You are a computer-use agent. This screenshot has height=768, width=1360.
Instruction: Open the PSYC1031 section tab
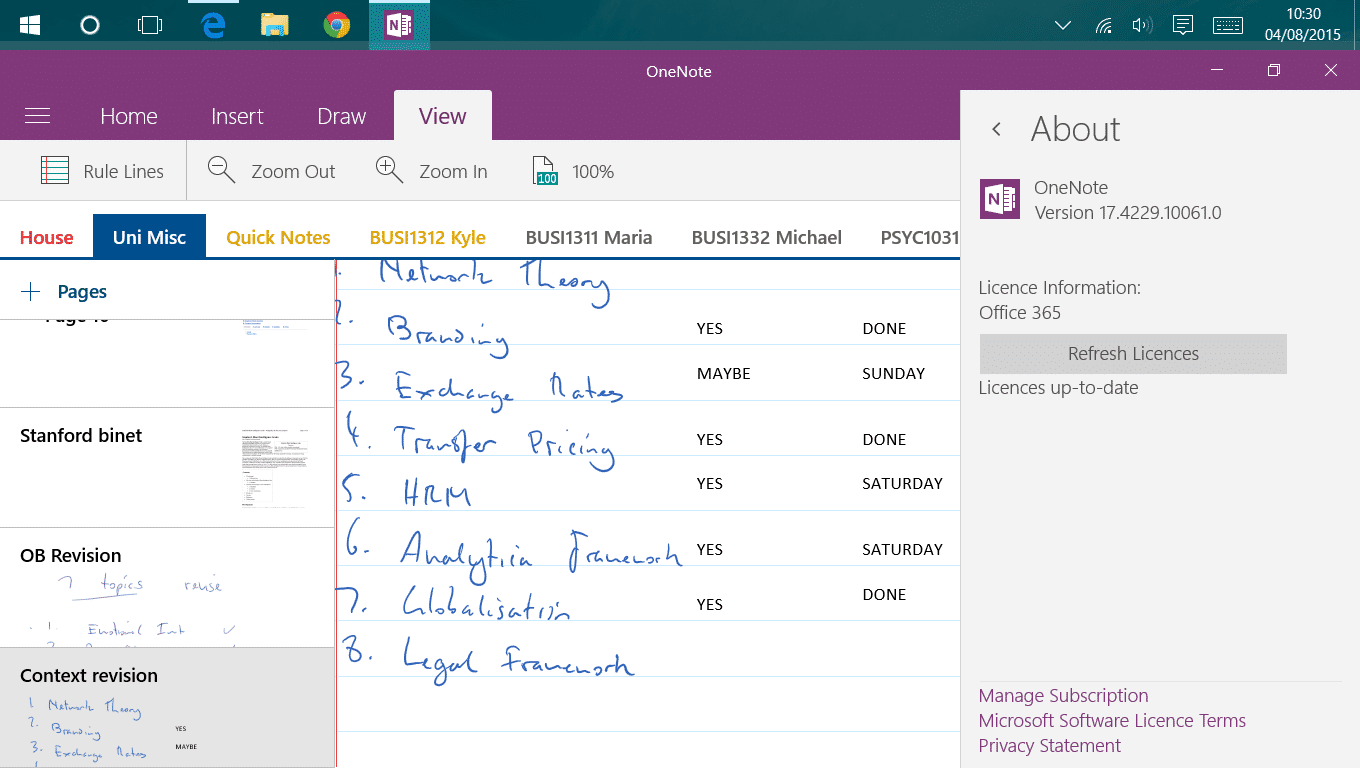tap(919, 237)
